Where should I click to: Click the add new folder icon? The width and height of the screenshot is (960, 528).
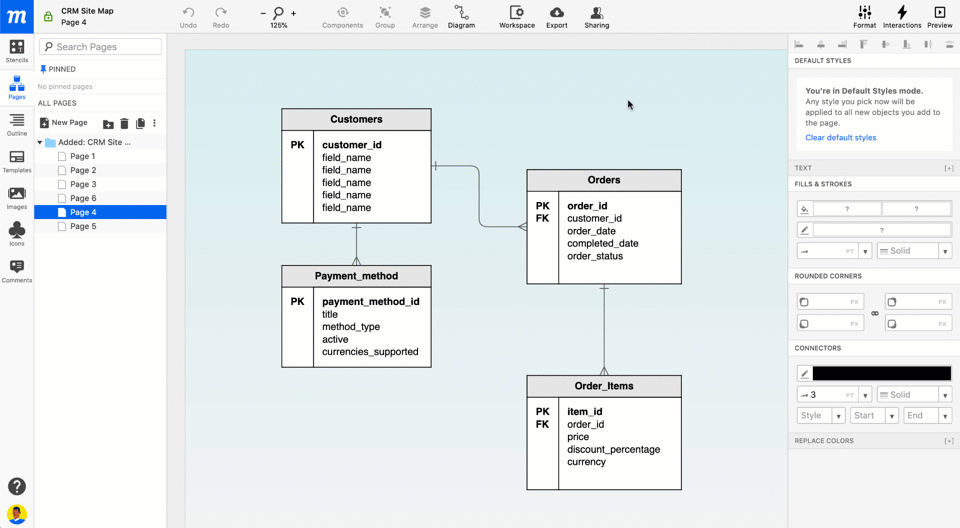tap(108, 123)
